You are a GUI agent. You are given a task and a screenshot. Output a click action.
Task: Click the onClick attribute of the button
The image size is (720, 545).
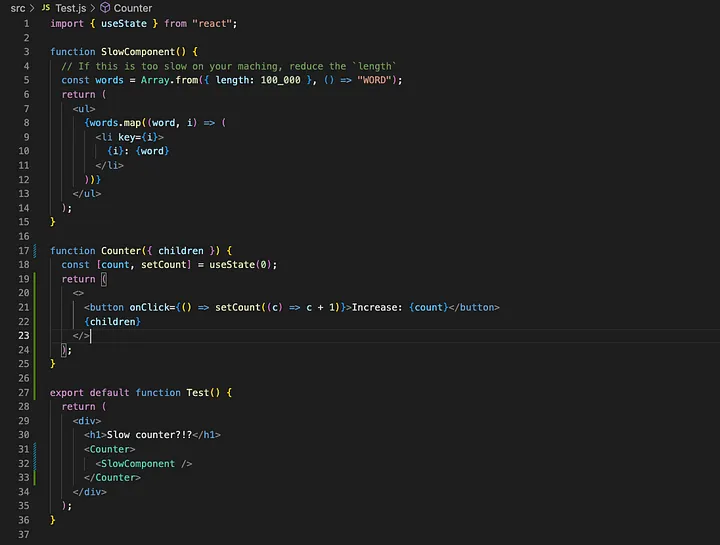(x=149, y=307)
